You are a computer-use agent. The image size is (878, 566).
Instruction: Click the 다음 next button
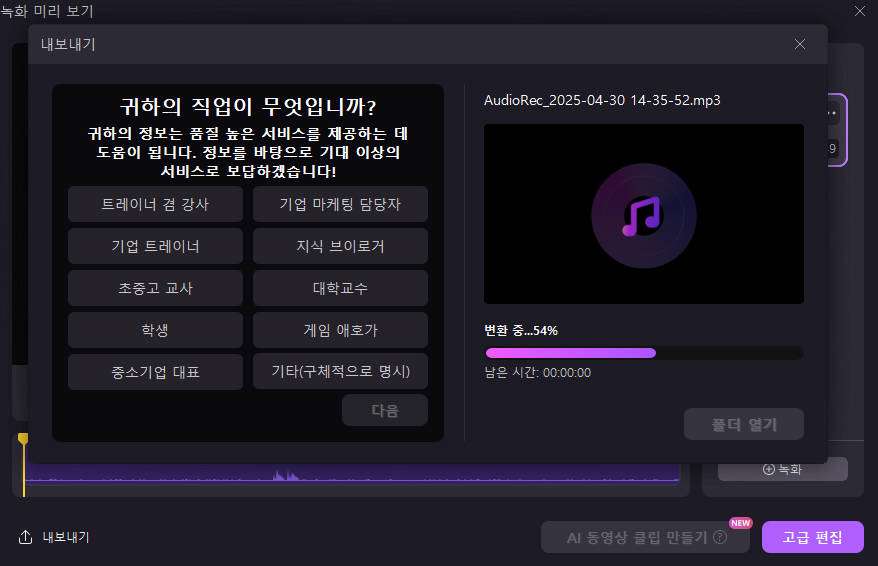[385, 410]
